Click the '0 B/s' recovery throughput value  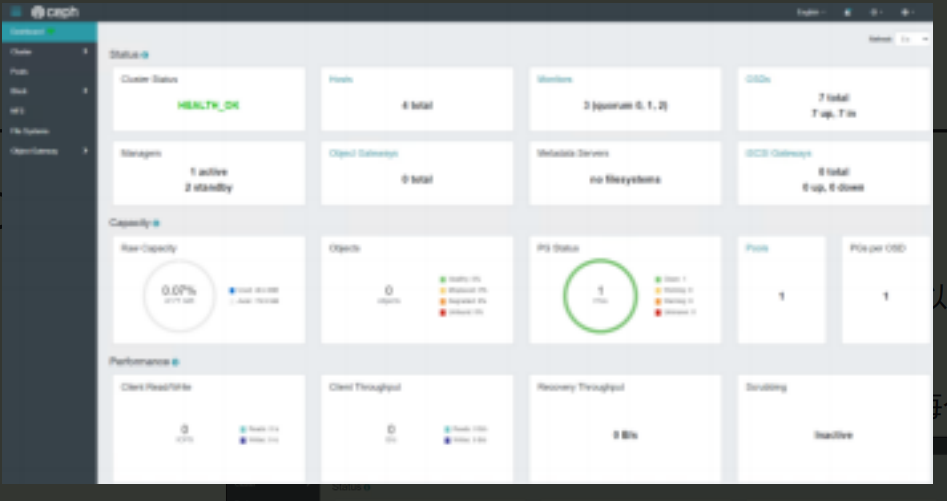[x=625, y=435]
